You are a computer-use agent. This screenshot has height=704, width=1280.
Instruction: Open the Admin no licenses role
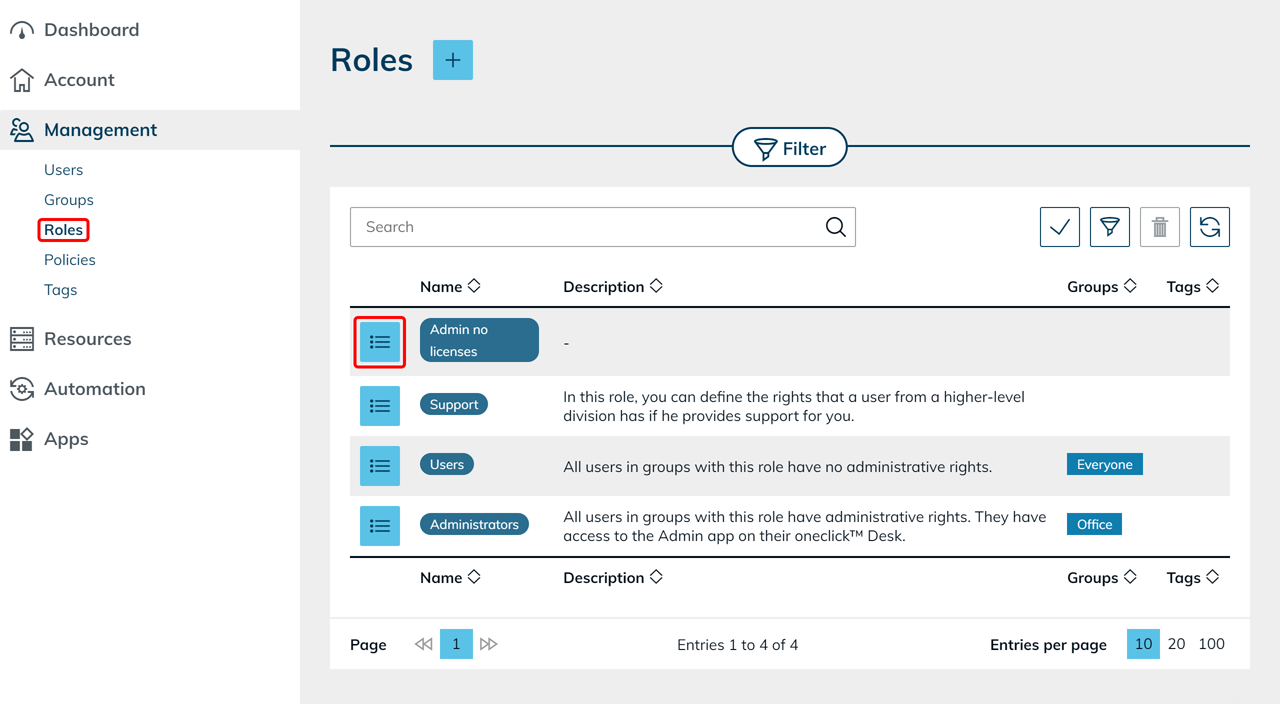[x=479, y=340]
